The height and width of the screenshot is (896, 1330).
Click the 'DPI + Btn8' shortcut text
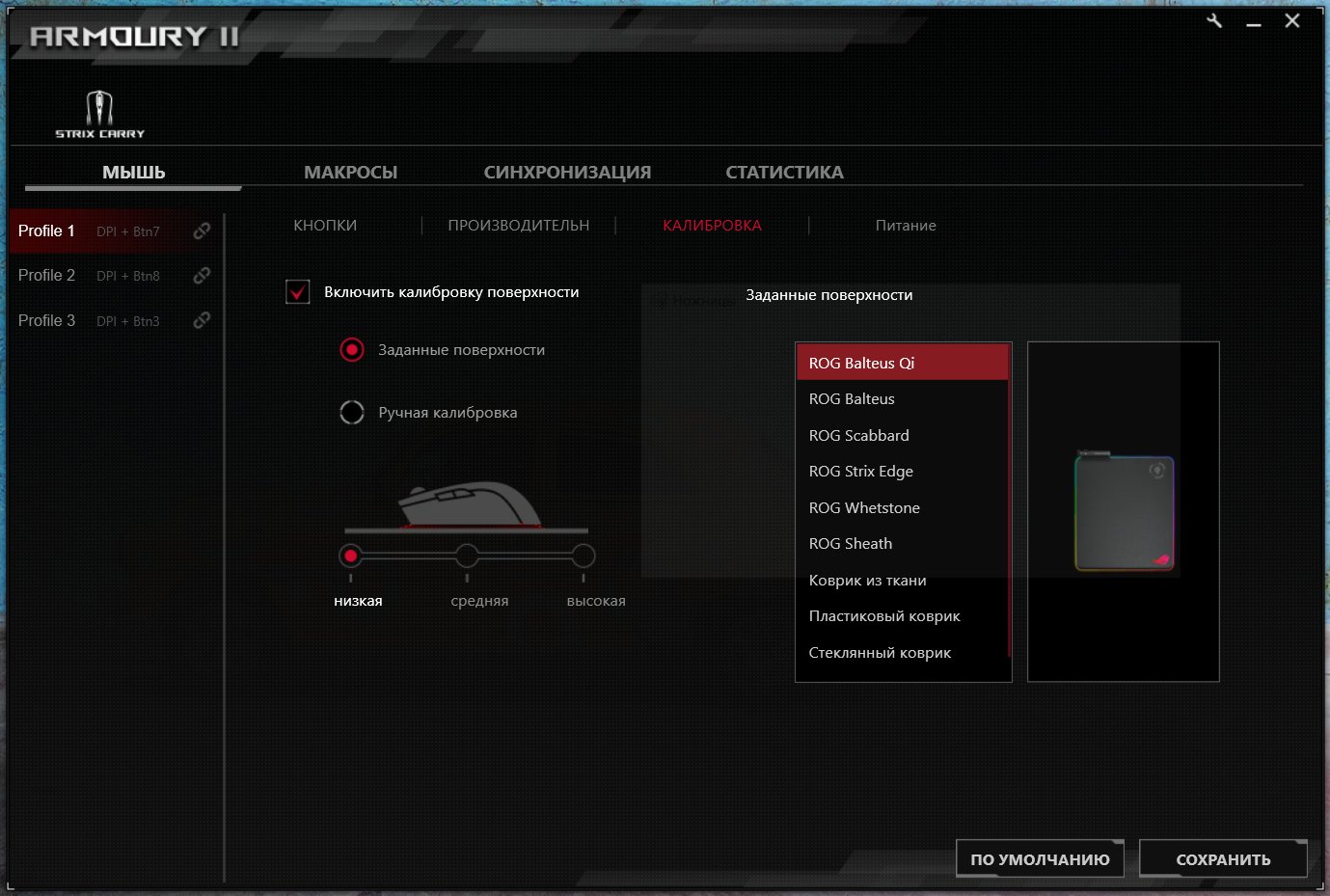pos(128,276)
